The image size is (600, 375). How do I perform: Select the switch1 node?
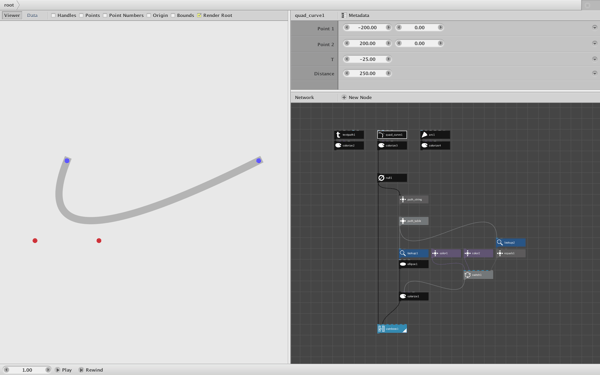pyautogui.click(x=478, y=275)
